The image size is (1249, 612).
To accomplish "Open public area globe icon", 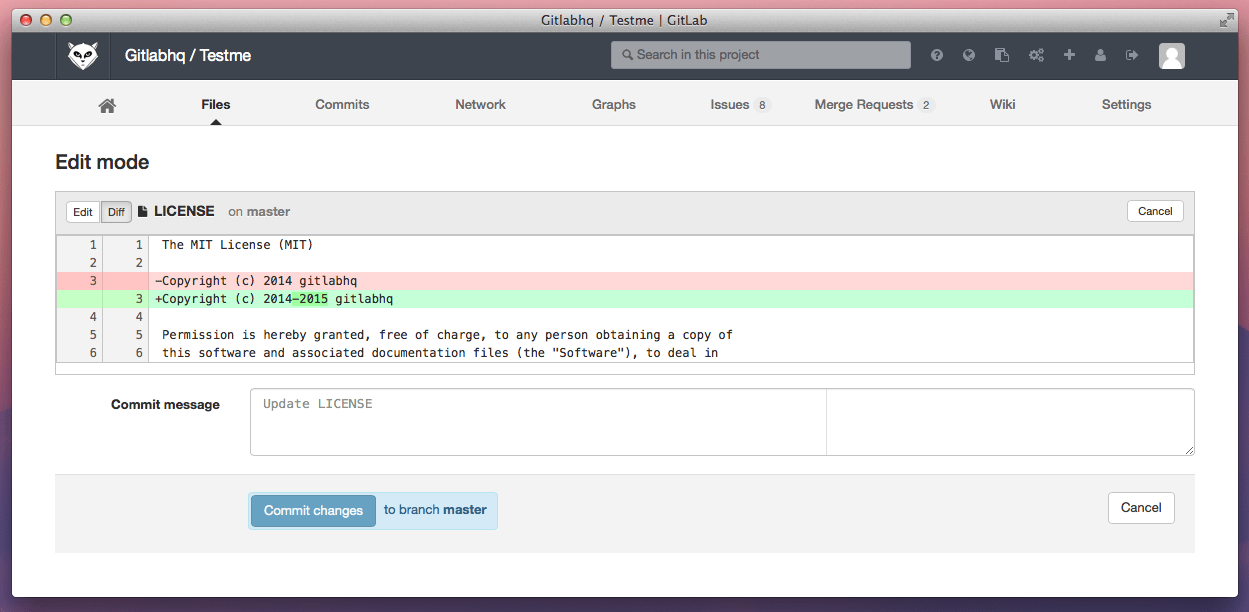I will click(x=969, y=56).
